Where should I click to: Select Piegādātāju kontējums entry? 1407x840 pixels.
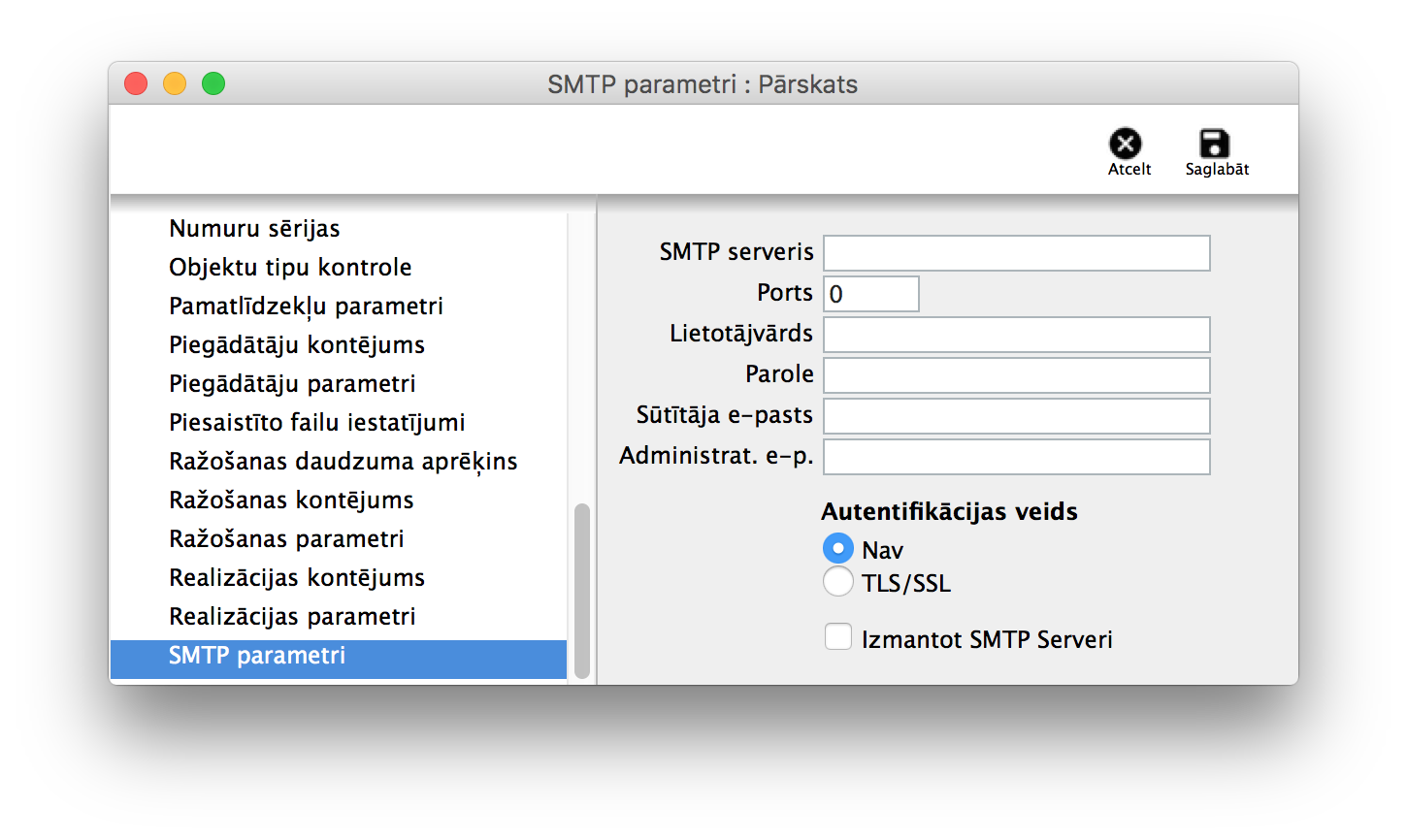297,345
